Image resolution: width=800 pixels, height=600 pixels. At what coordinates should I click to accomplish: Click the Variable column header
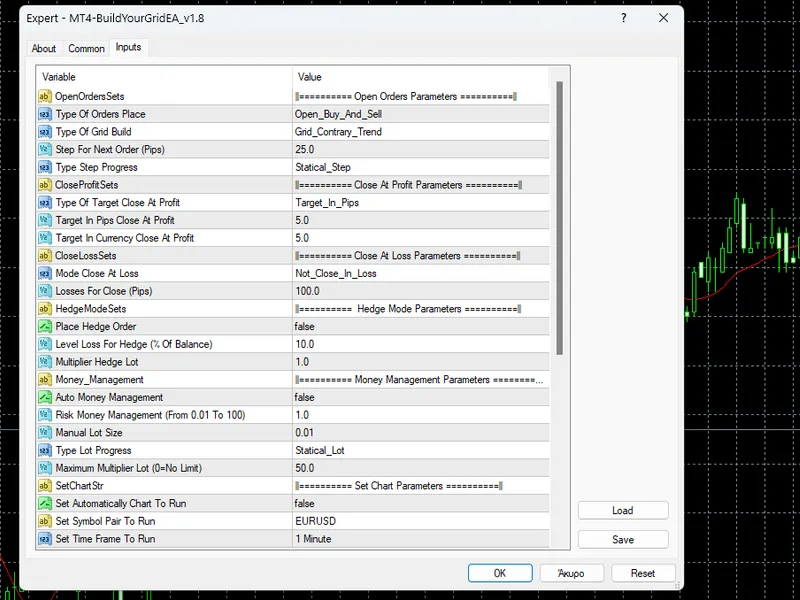pyautogui.click(x=164, y=77)
